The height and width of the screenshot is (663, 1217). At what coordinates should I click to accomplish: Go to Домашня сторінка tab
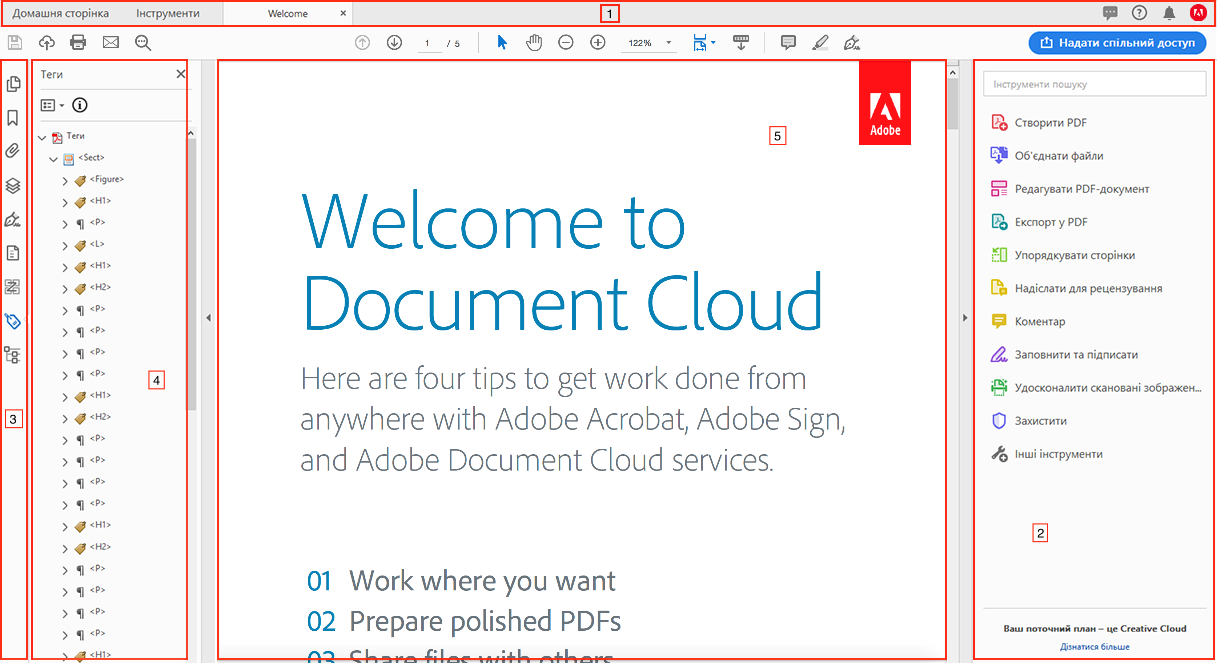pyautogui.click(x=60, y=14)
